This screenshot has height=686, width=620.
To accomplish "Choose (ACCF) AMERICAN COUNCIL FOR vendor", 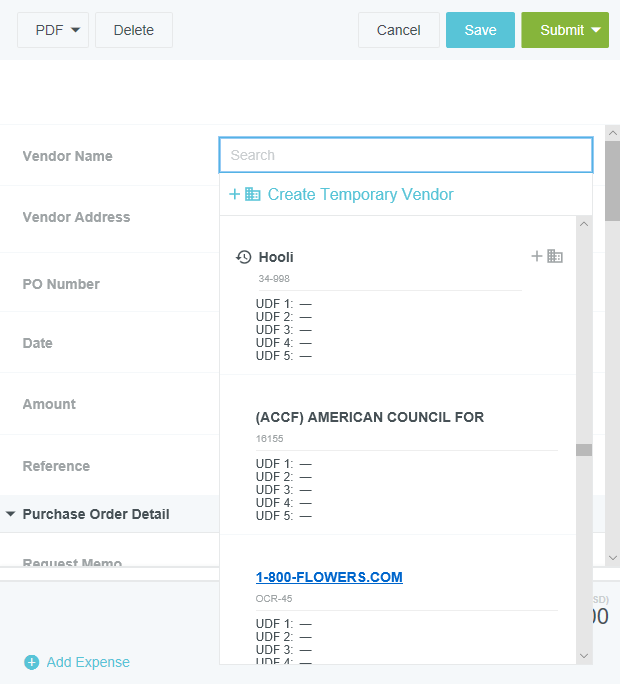I will coord(369,417).
